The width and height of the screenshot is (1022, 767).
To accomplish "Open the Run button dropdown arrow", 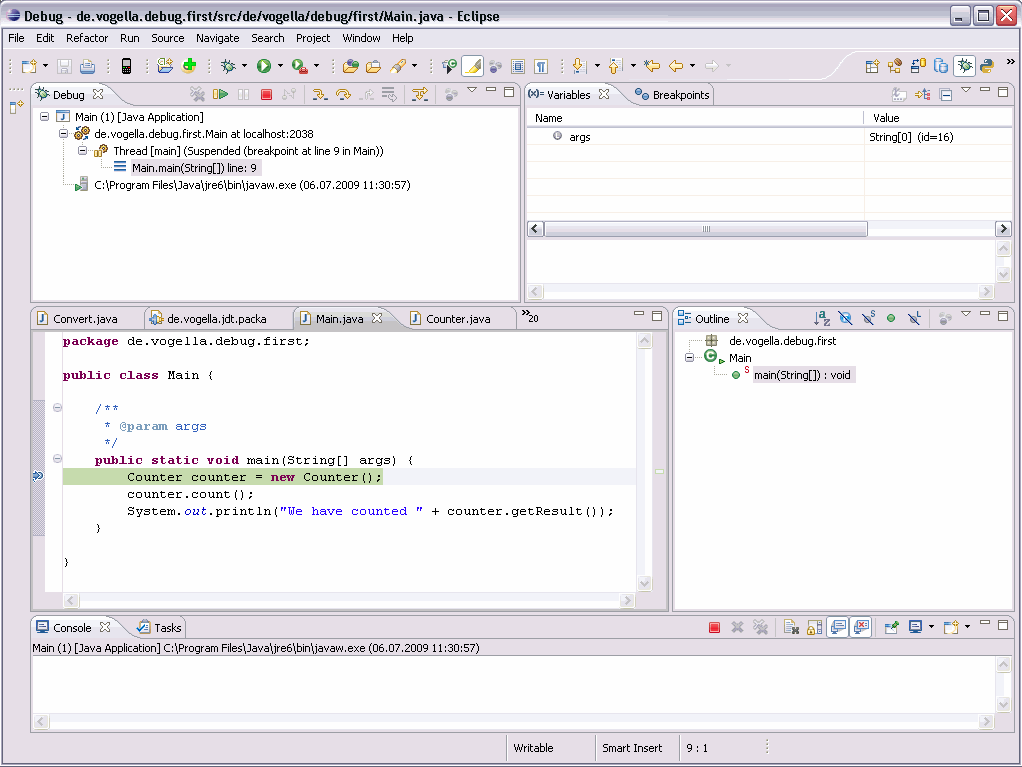I will [280, 67].
